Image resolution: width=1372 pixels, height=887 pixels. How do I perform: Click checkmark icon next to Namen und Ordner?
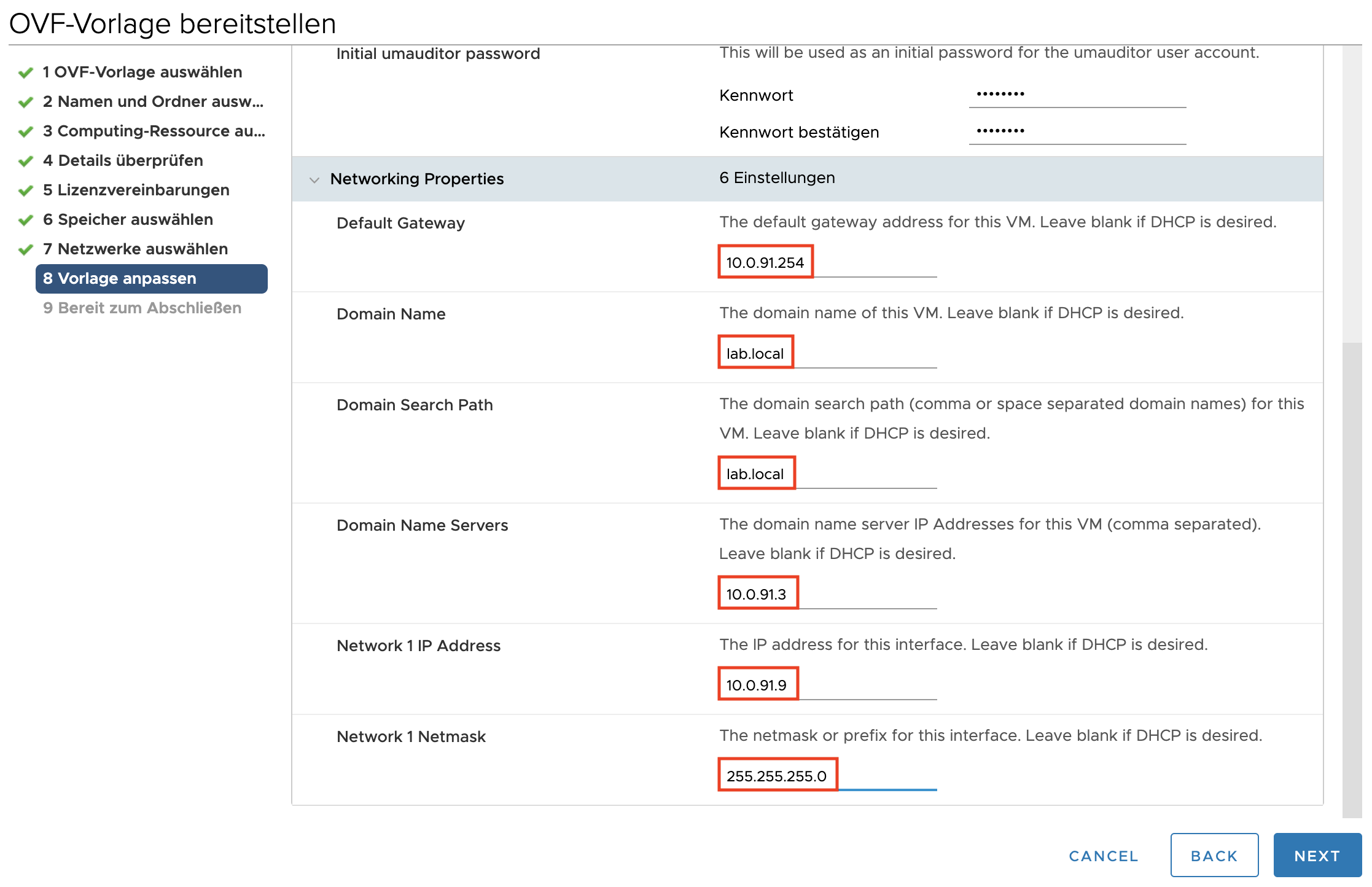25,103
